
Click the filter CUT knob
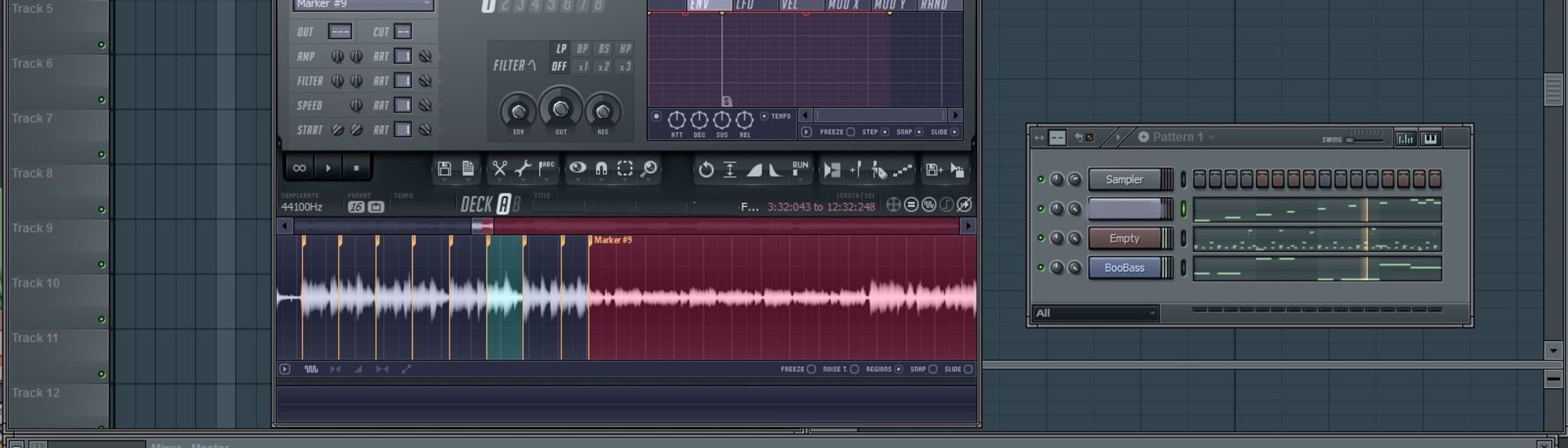pos(561,107)
